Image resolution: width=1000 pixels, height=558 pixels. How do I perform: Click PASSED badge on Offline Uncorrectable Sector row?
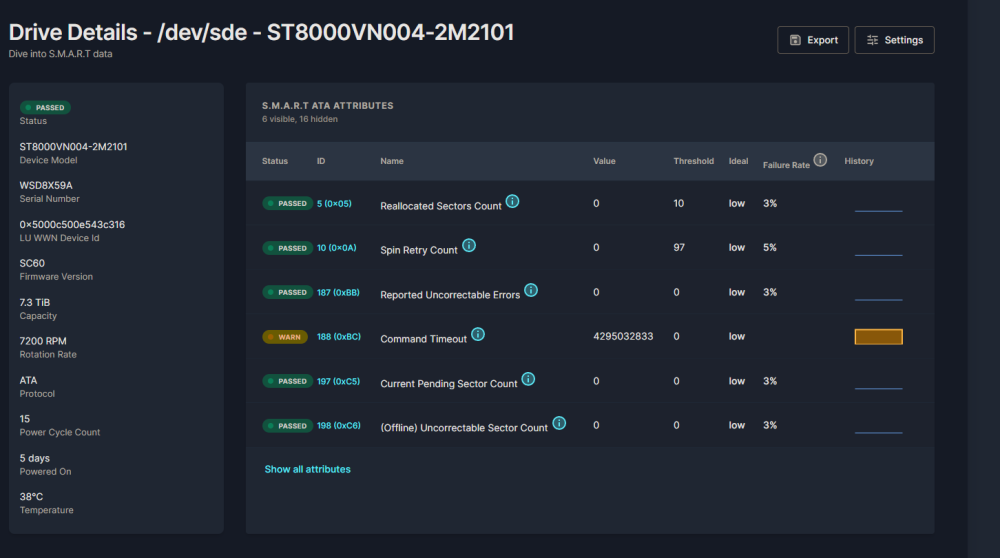[288, 425]
